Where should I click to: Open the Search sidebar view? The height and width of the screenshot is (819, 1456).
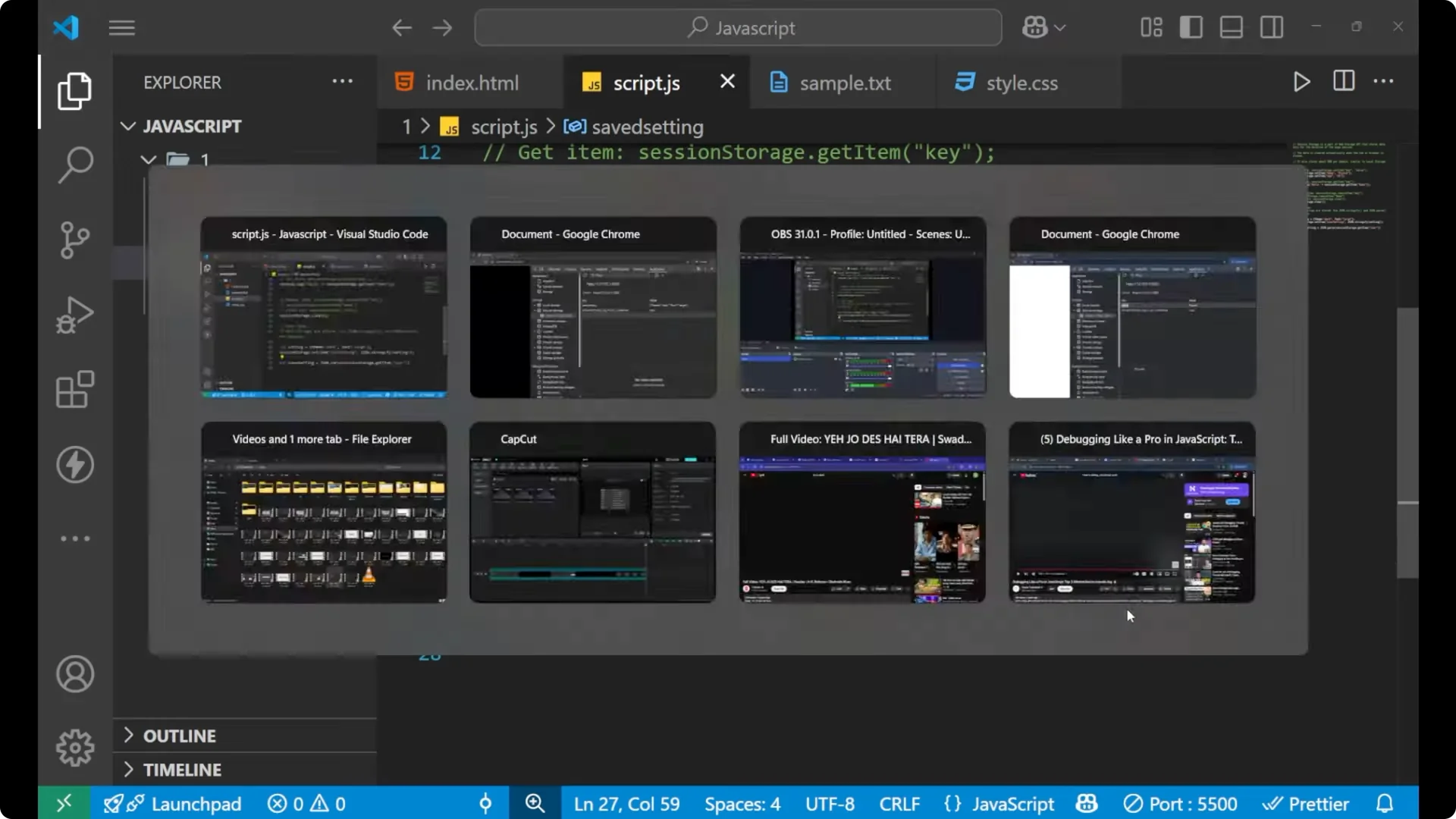click(74, 164)
